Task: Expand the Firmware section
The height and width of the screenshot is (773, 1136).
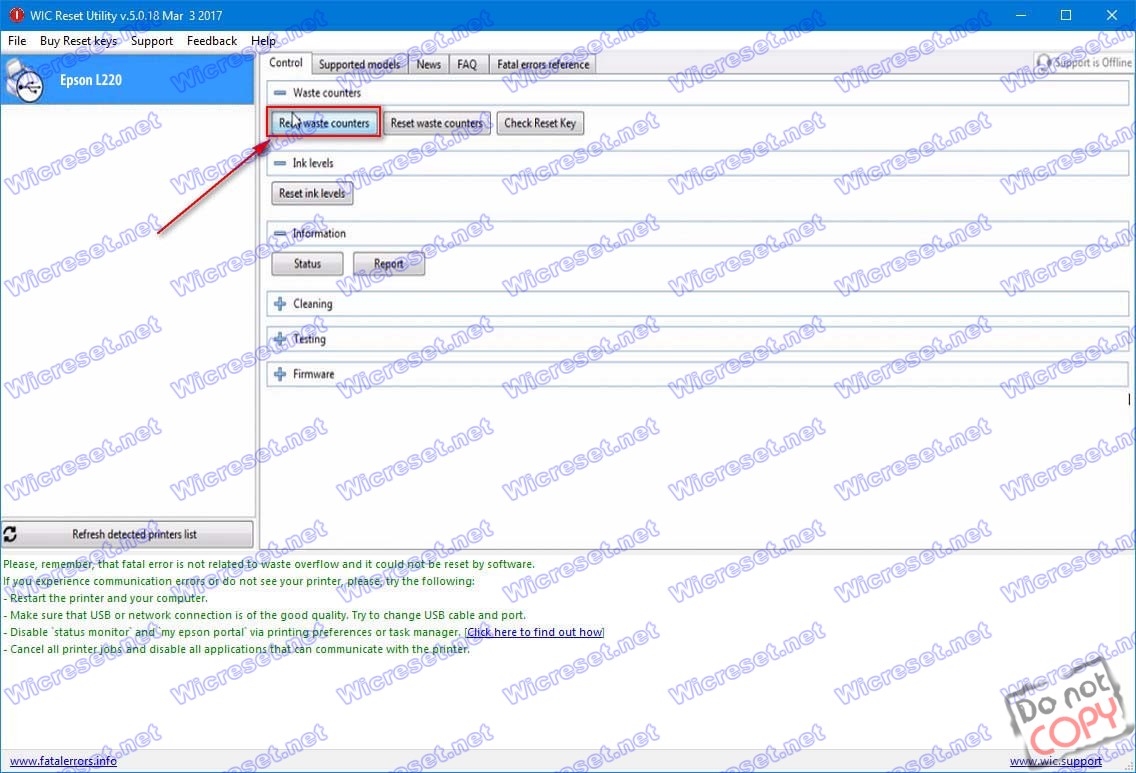Action: [280, 374]
